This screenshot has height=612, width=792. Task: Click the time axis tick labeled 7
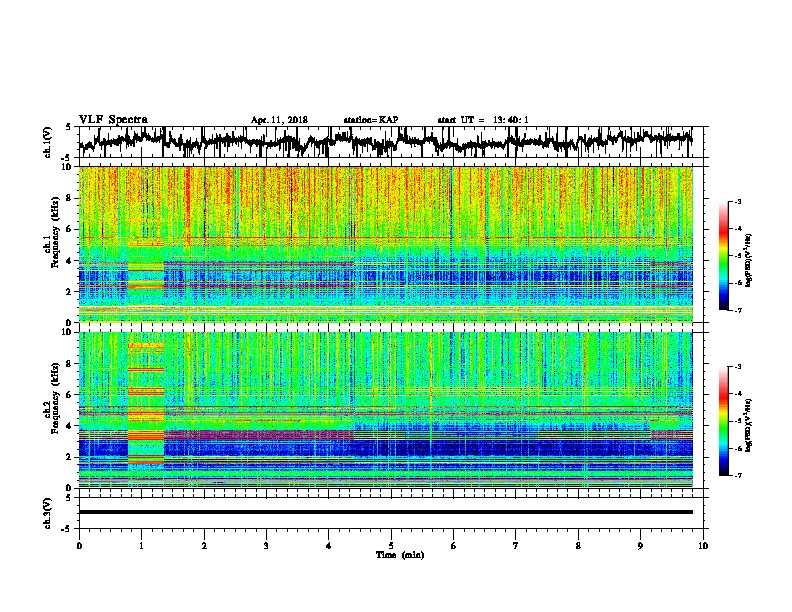pos(516,546)
